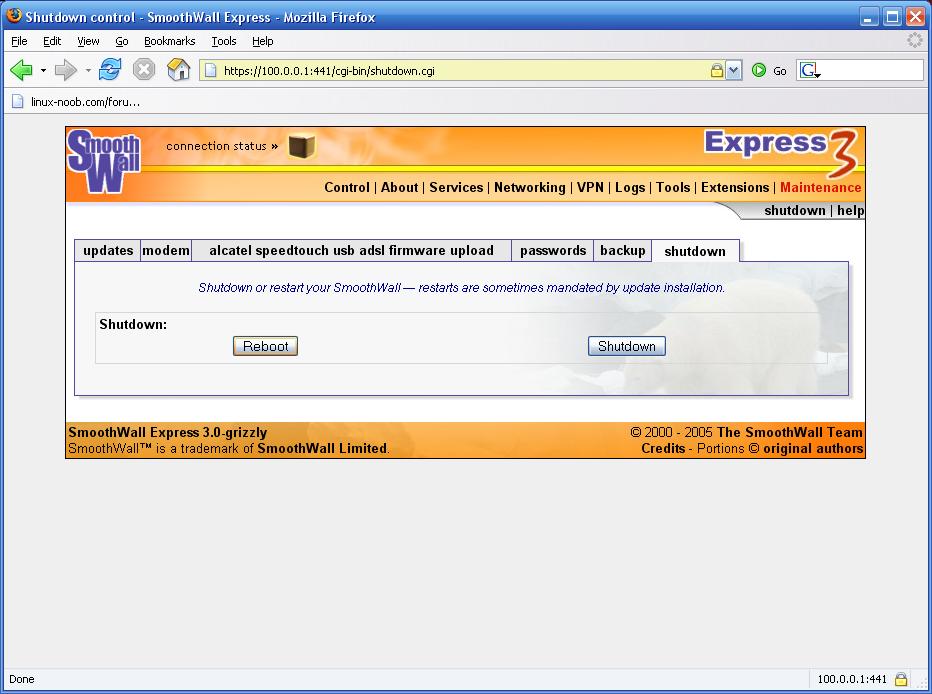This screenshot has height=694, width=932.
Task: Reload the page with the refresh icon
Action: click(x=110, y=70)
